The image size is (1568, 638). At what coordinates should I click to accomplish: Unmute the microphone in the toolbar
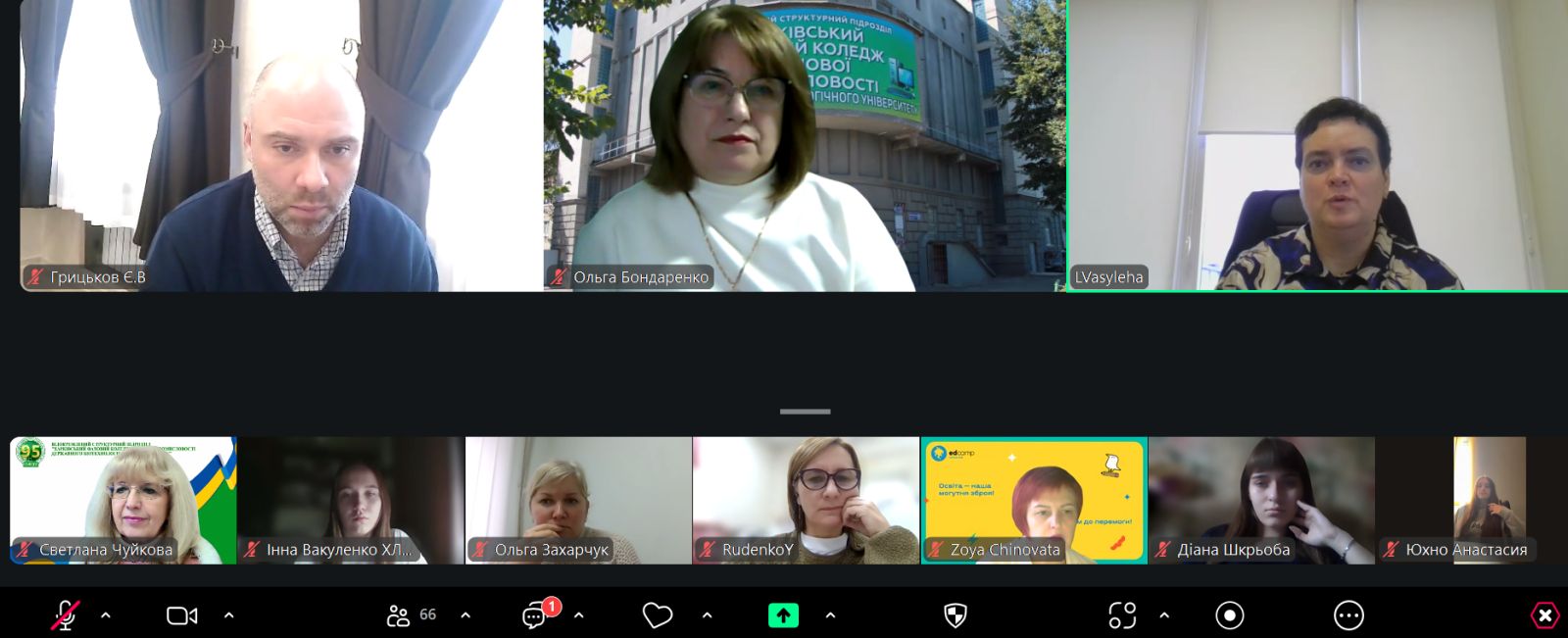(x=65, y=615)
